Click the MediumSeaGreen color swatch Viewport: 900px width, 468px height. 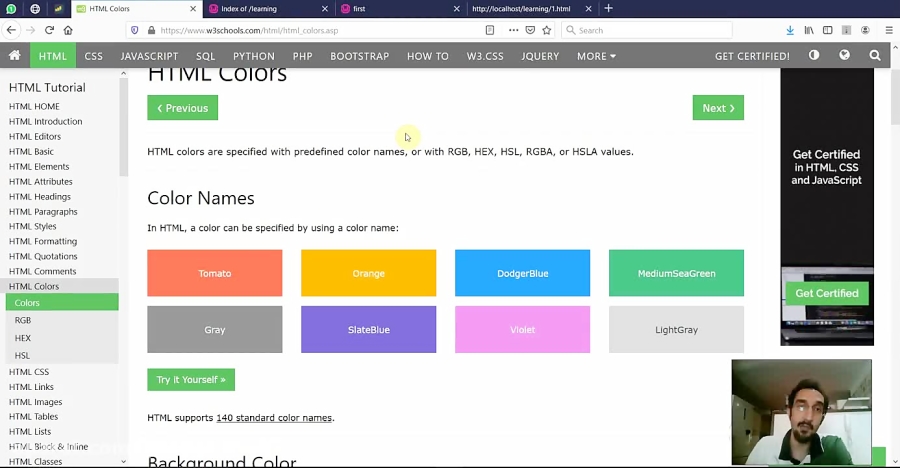[676, 273]
